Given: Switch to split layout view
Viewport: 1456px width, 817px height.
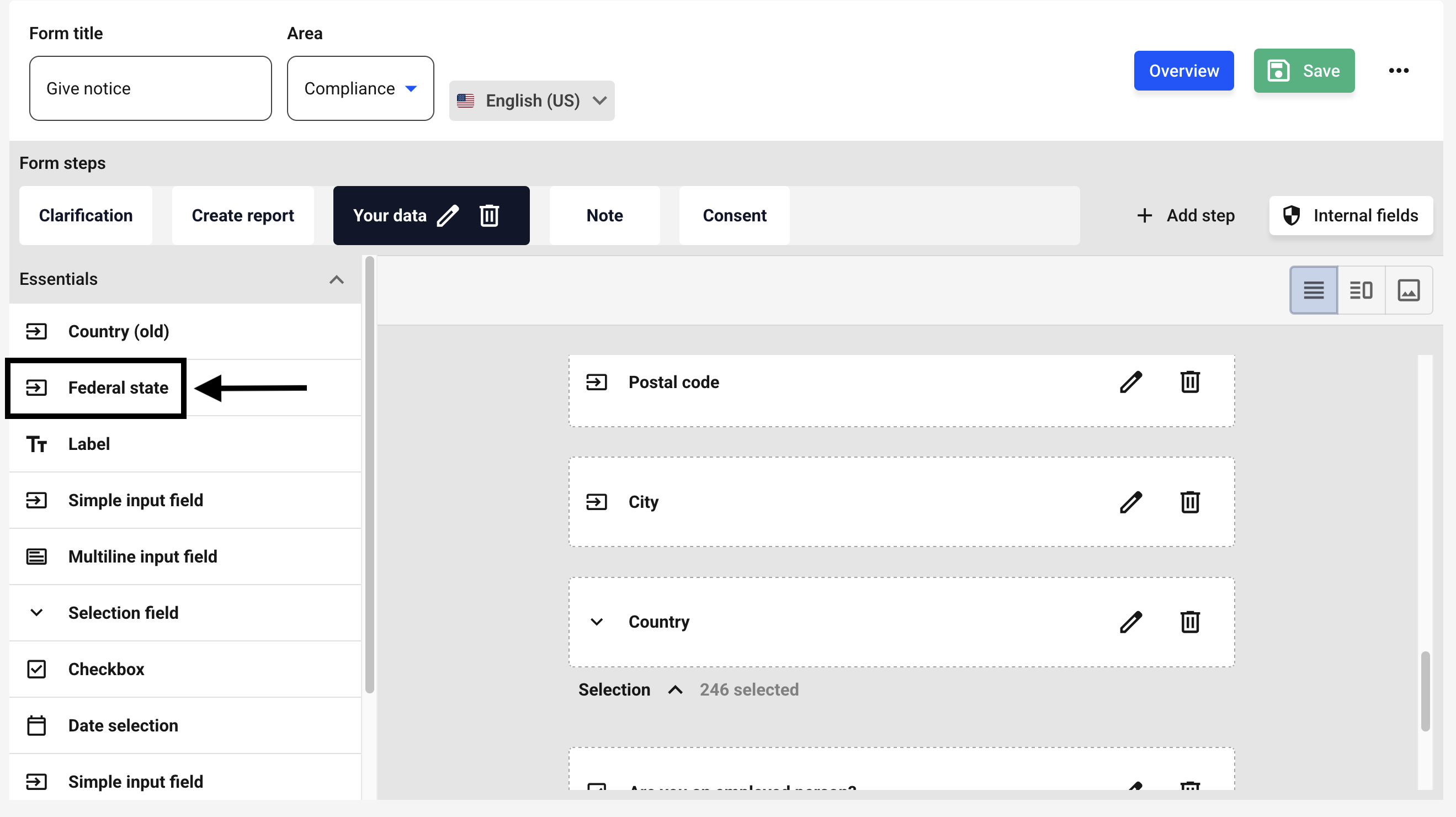Looking at the screenshot, I should [1361, 290].
